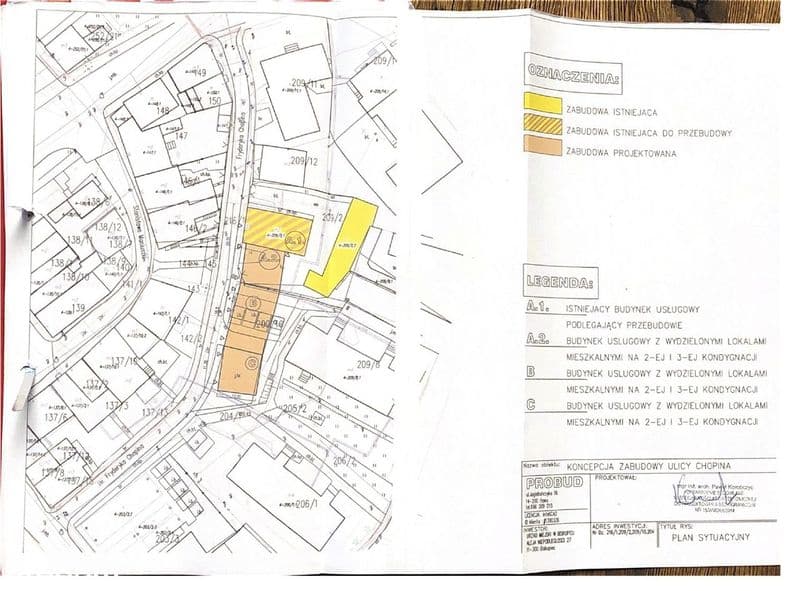Click parcel number 209/12 on the map
This screenshot has width=800, height=591.
(304, 162)
